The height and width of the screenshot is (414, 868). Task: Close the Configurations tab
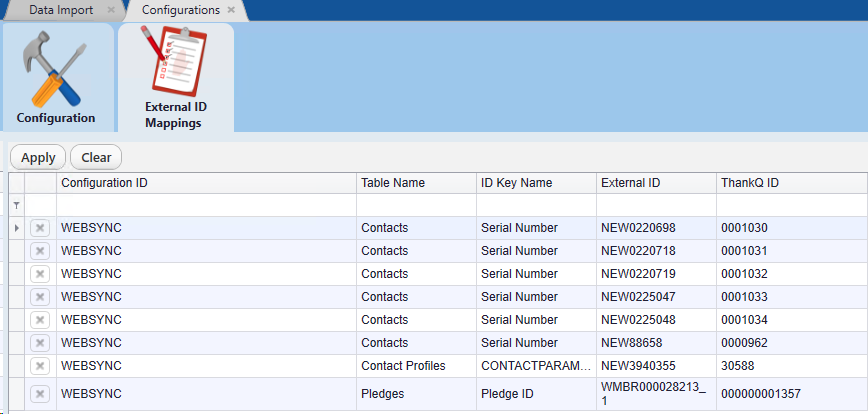pyautogui.click(x=231, y=10)
